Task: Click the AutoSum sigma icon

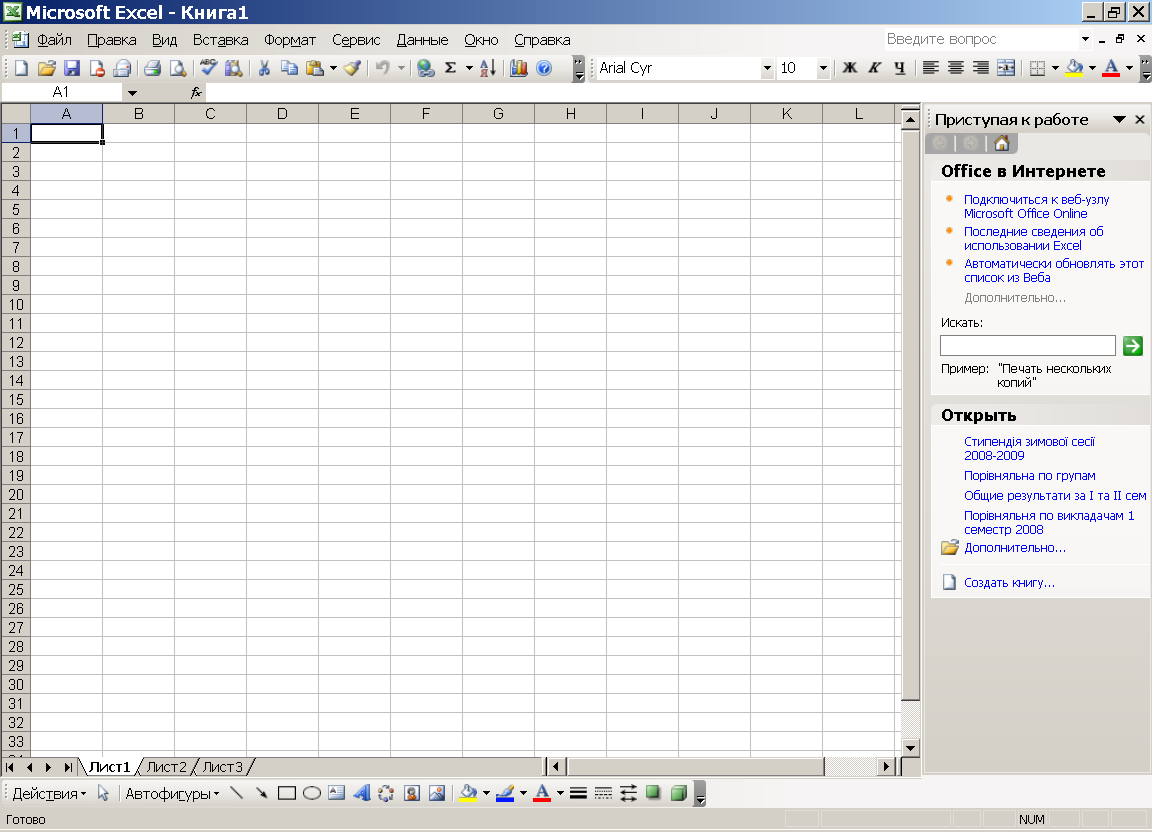Action: pos(450,68)
